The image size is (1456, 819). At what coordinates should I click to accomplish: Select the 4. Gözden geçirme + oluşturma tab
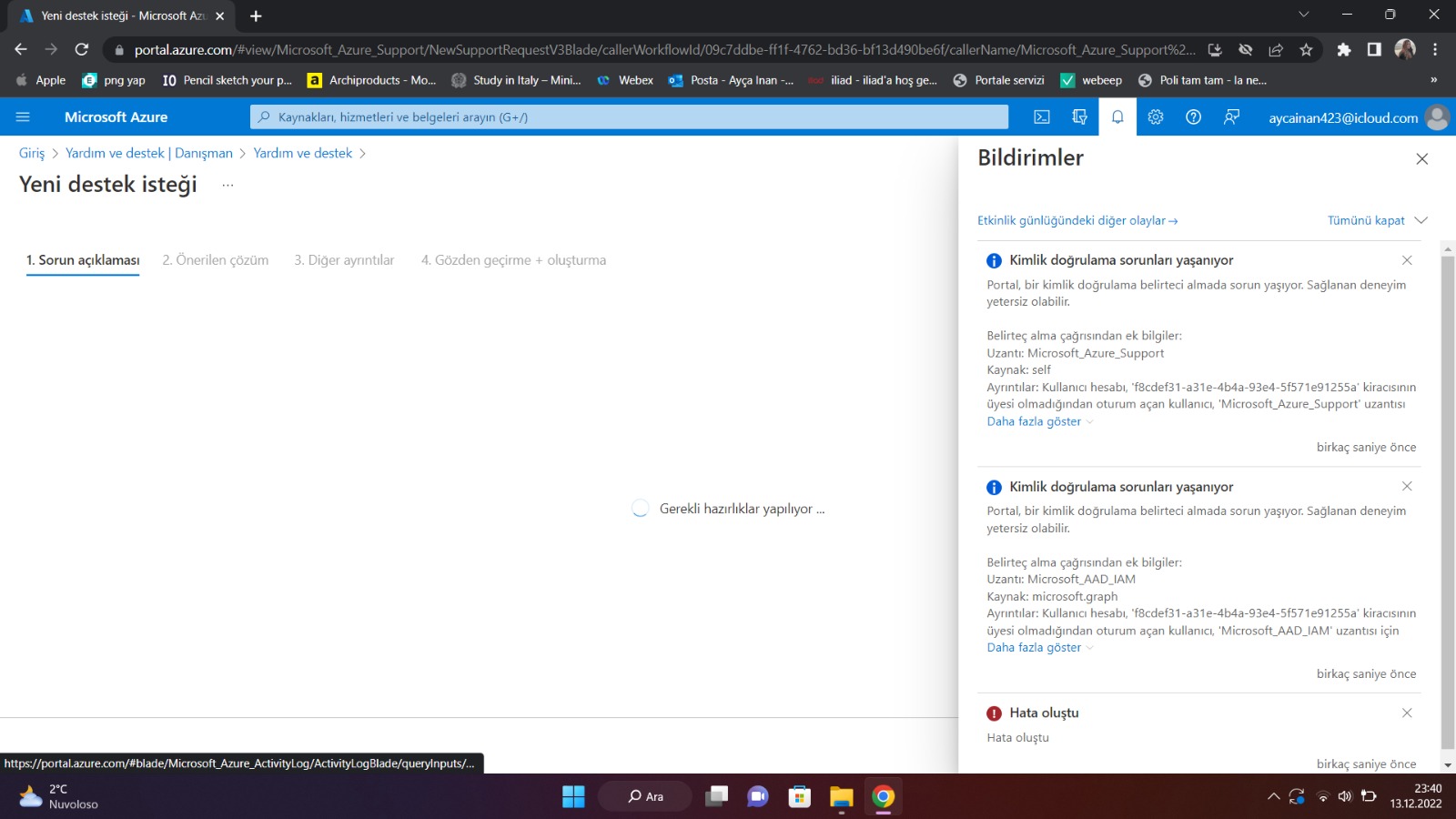pos(513,260)
